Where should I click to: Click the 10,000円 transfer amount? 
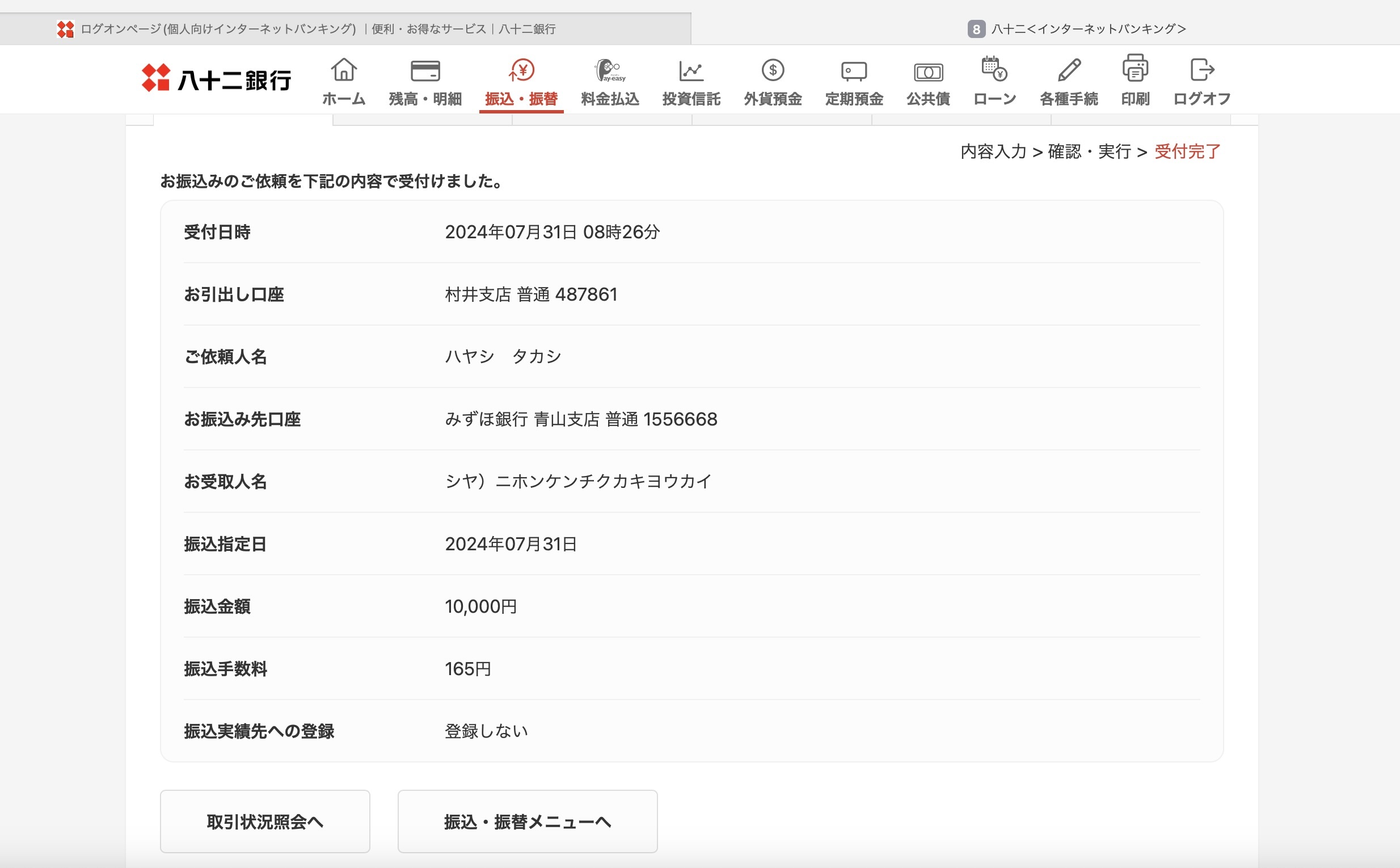coord(481,606)
